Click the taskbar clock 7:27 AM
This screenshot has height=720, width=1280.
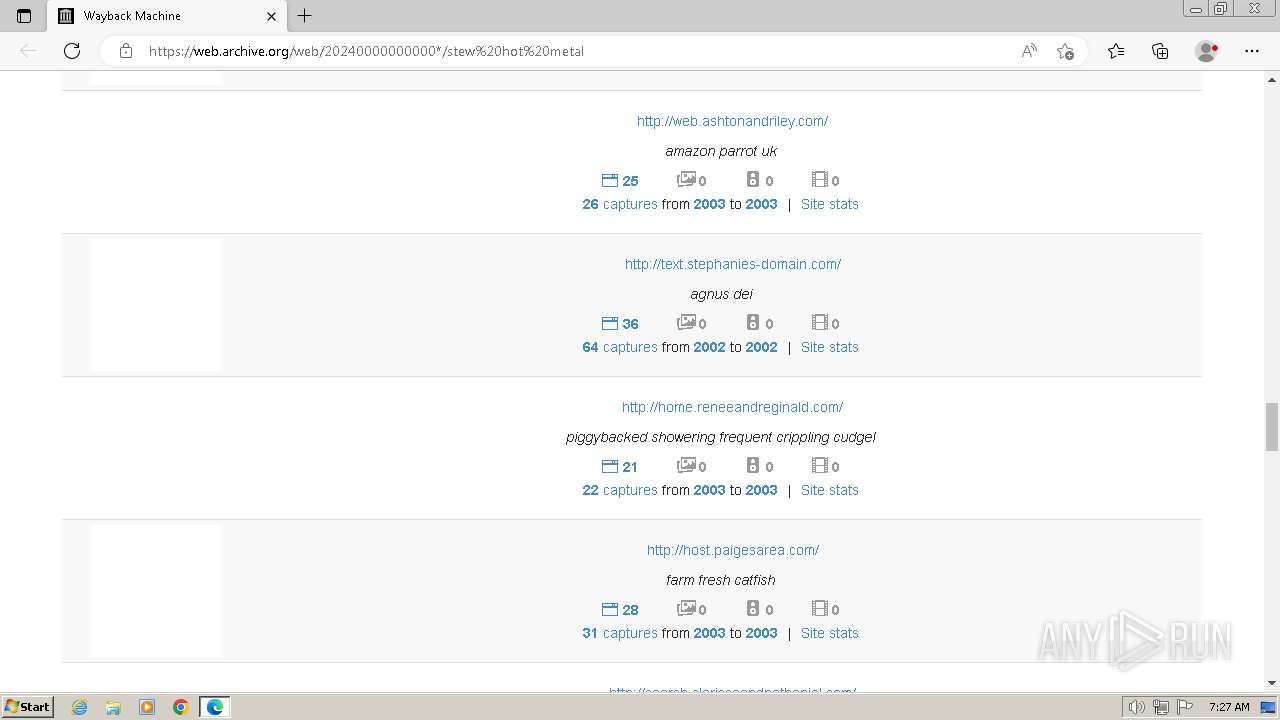[1229, 707]
